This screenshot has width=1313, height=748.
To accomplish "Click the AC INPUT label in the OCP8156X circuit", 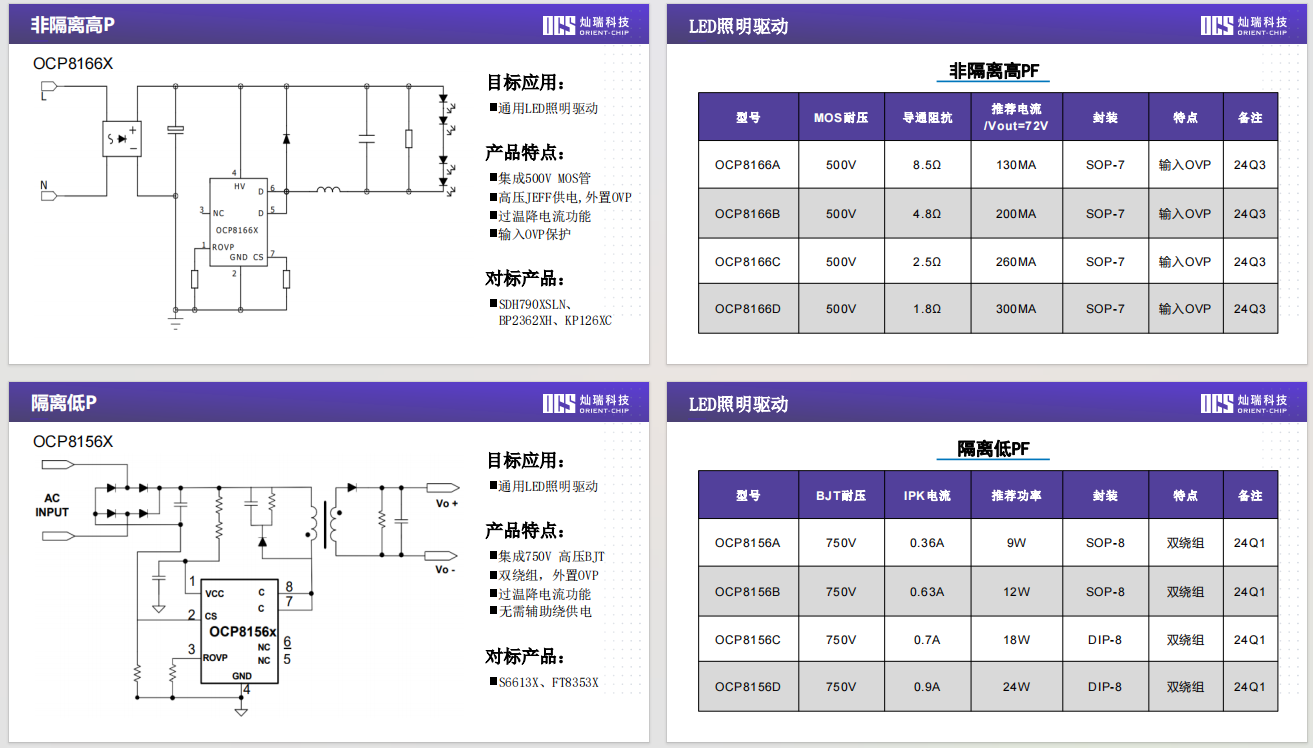I will pyautogui.click(x=52, y=505).
